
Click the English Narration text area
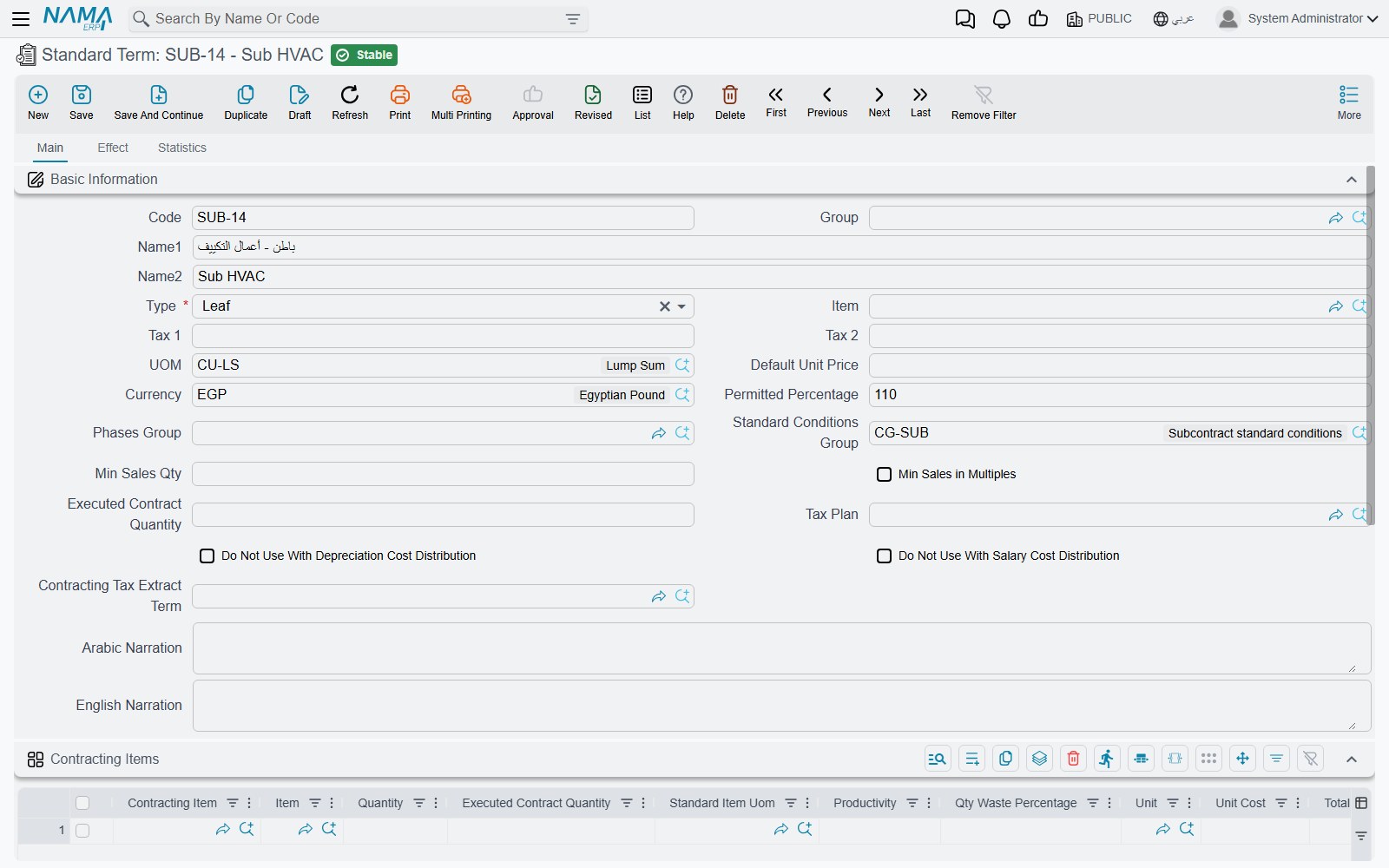781,706
